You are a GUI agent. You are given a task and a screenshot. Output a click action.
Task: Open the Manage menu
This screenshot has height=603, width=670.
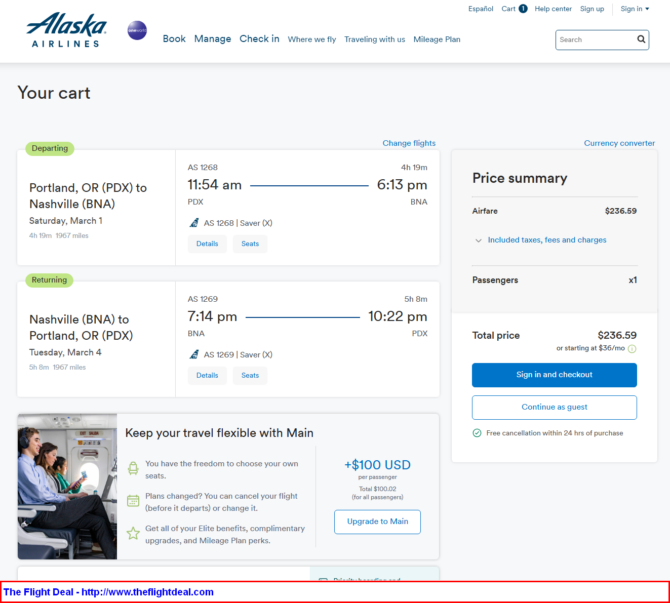click(x=212, y=39)
